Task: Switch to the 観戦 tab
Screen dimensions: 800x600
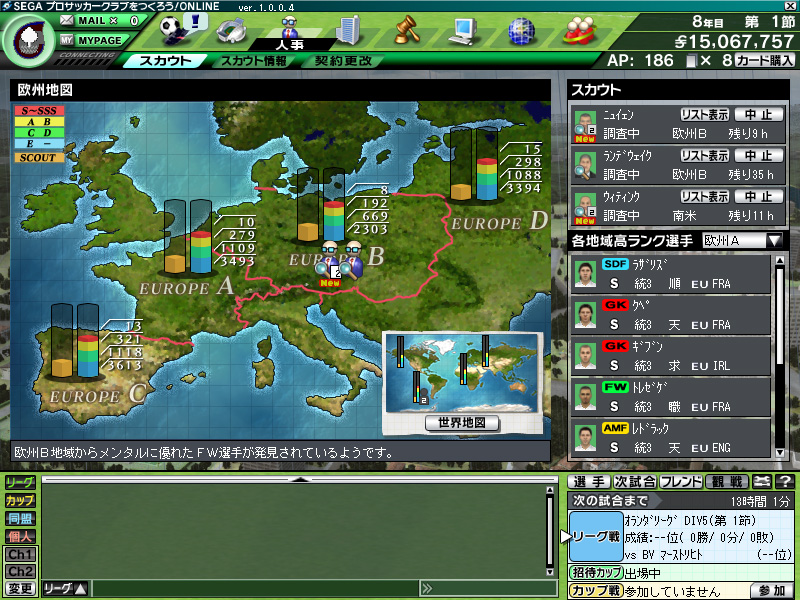Action: pos(727,481)
